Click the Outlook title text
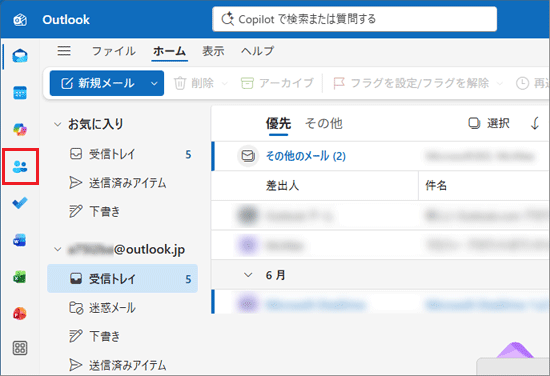The height and width of the screenshot is (376, 550). pos(66,20)
